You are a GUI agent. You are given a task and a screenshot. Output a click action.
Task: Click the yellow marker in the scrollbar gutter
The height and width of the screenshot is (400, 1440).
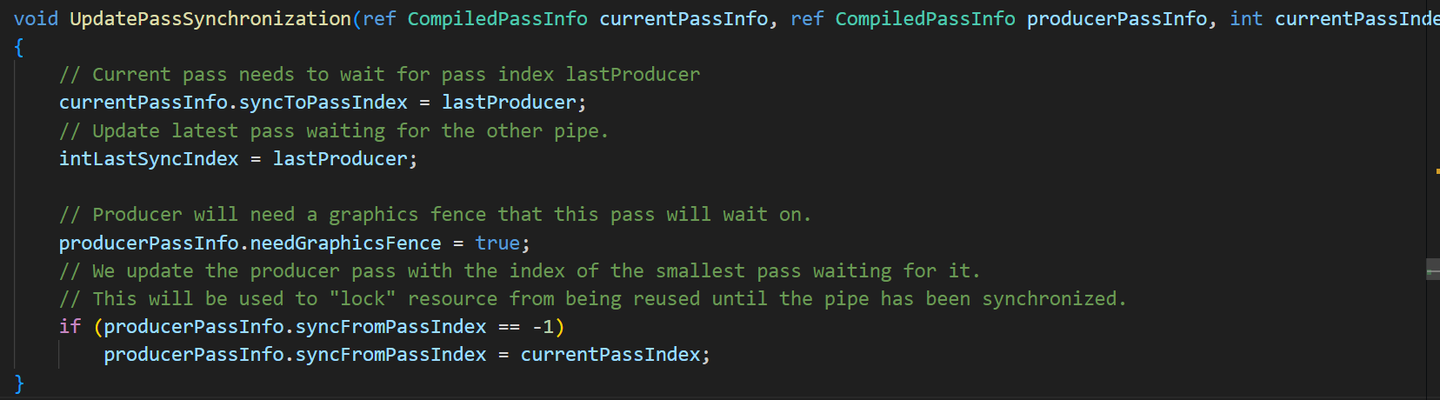pos(1437,172)
